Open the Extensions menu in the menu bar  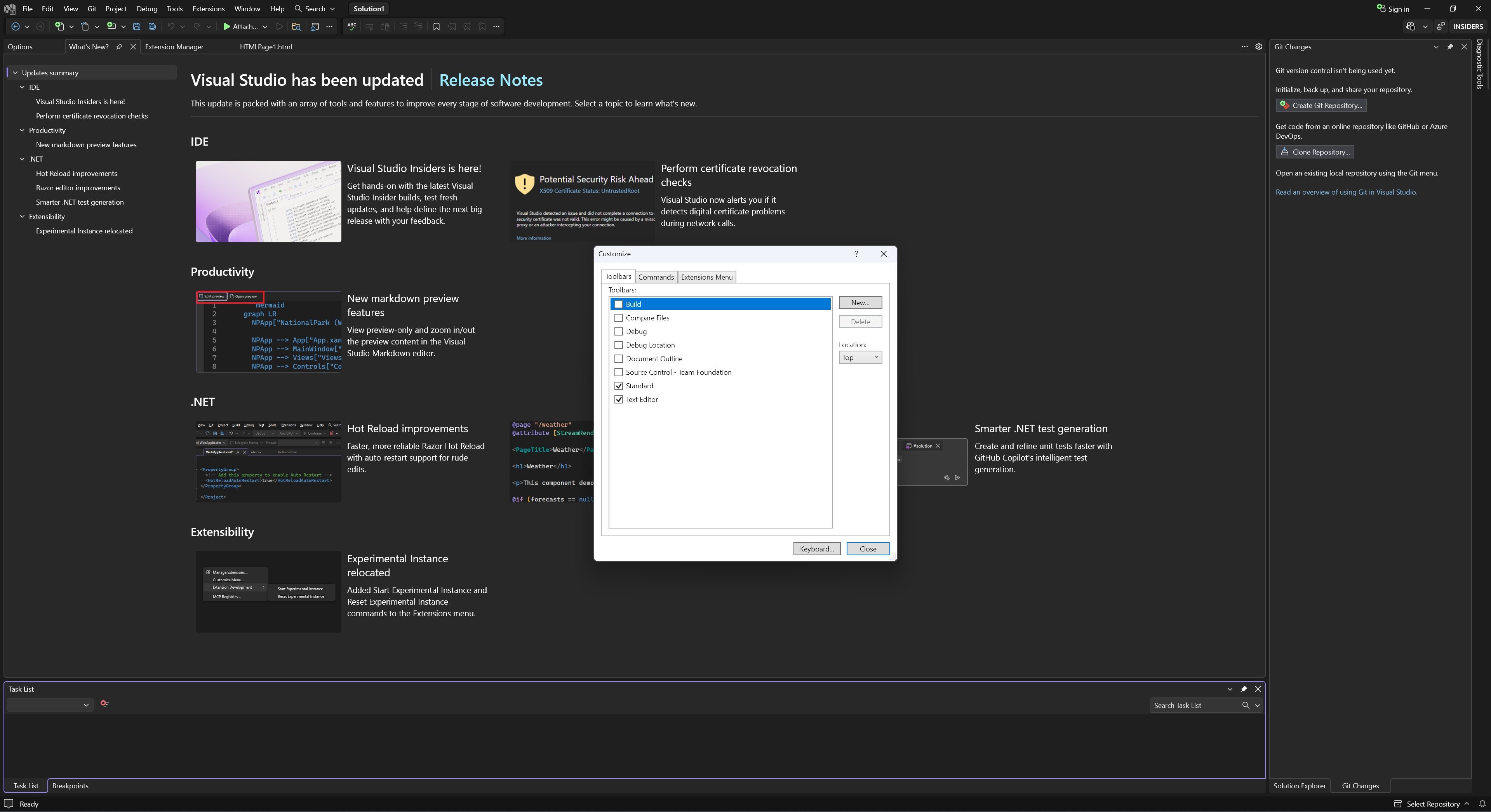click(x=209, y=9)
